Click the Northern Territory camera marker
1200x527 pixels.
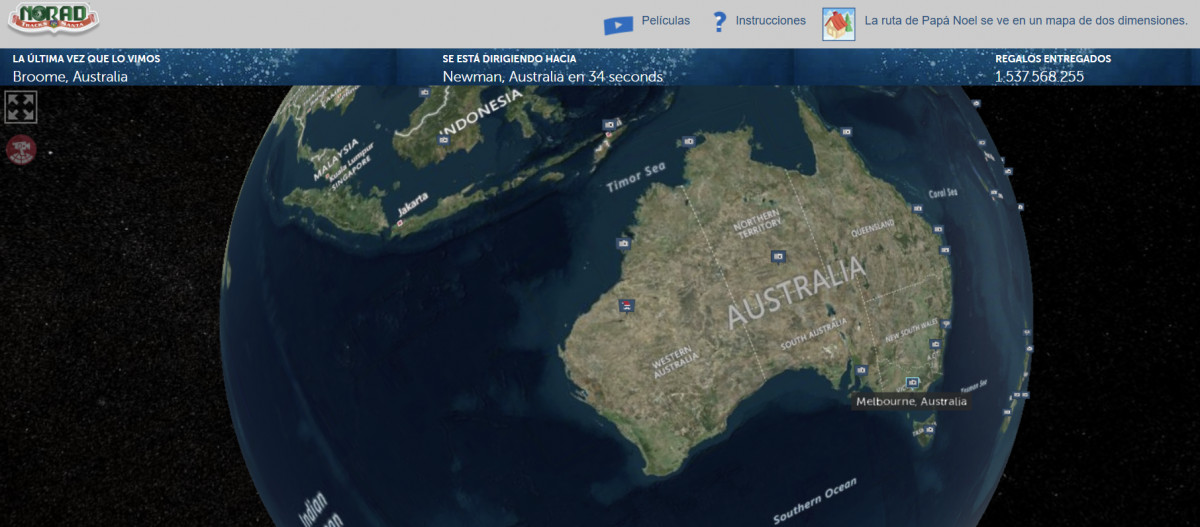point(778,257)
